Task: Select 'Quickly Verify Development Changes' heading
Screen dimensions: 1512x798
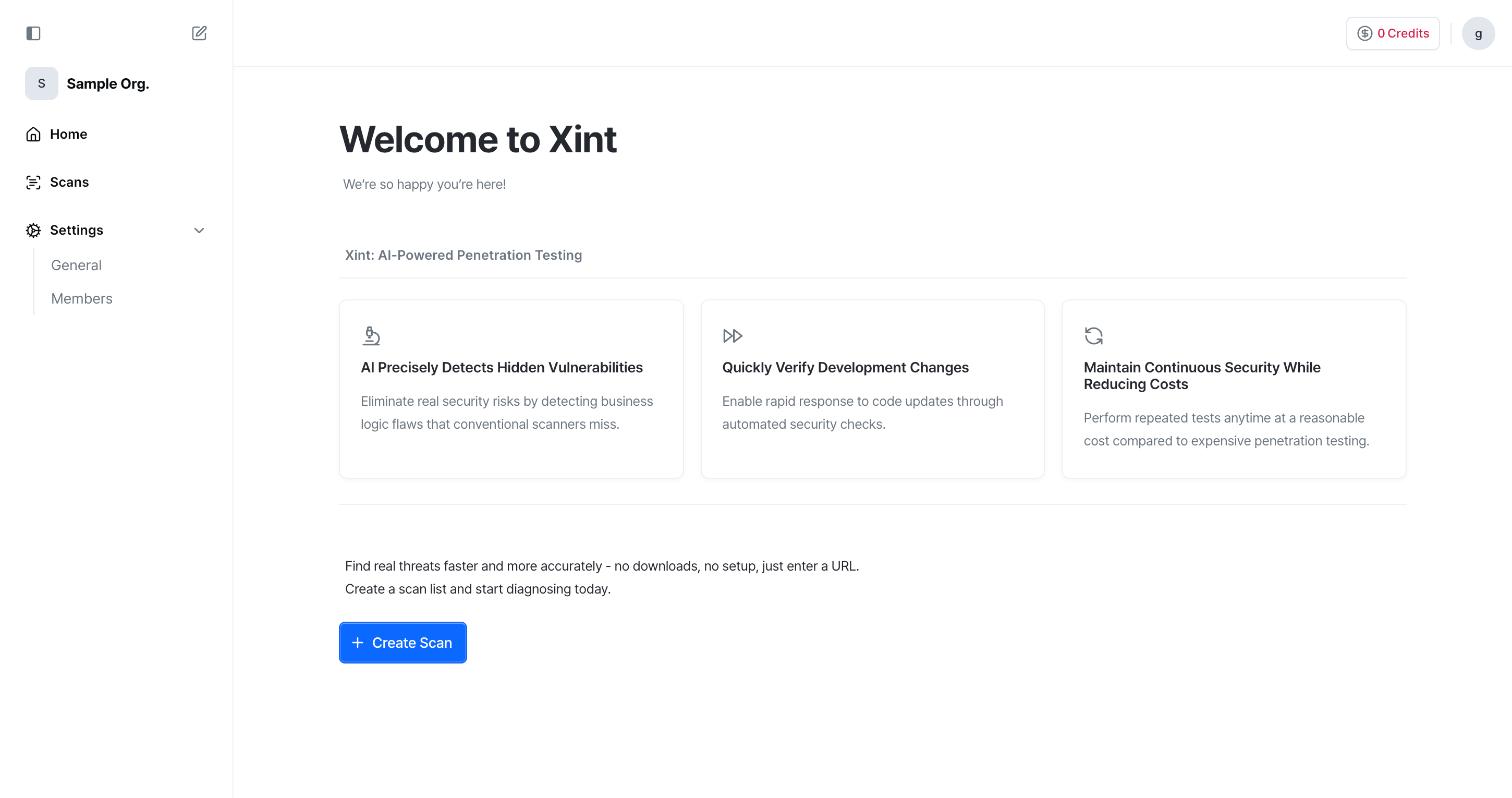Action: (x=845, y=368)
